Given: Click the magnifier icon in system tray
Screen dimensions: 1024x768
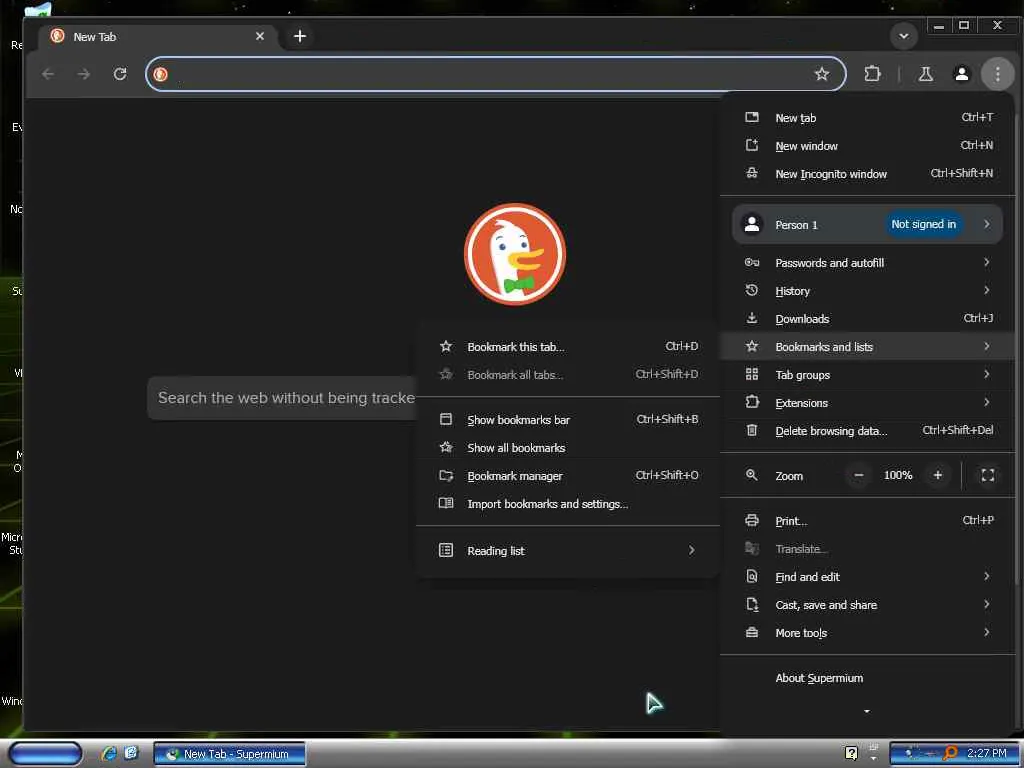Looking at the screenshot, I should click(950, 754).
